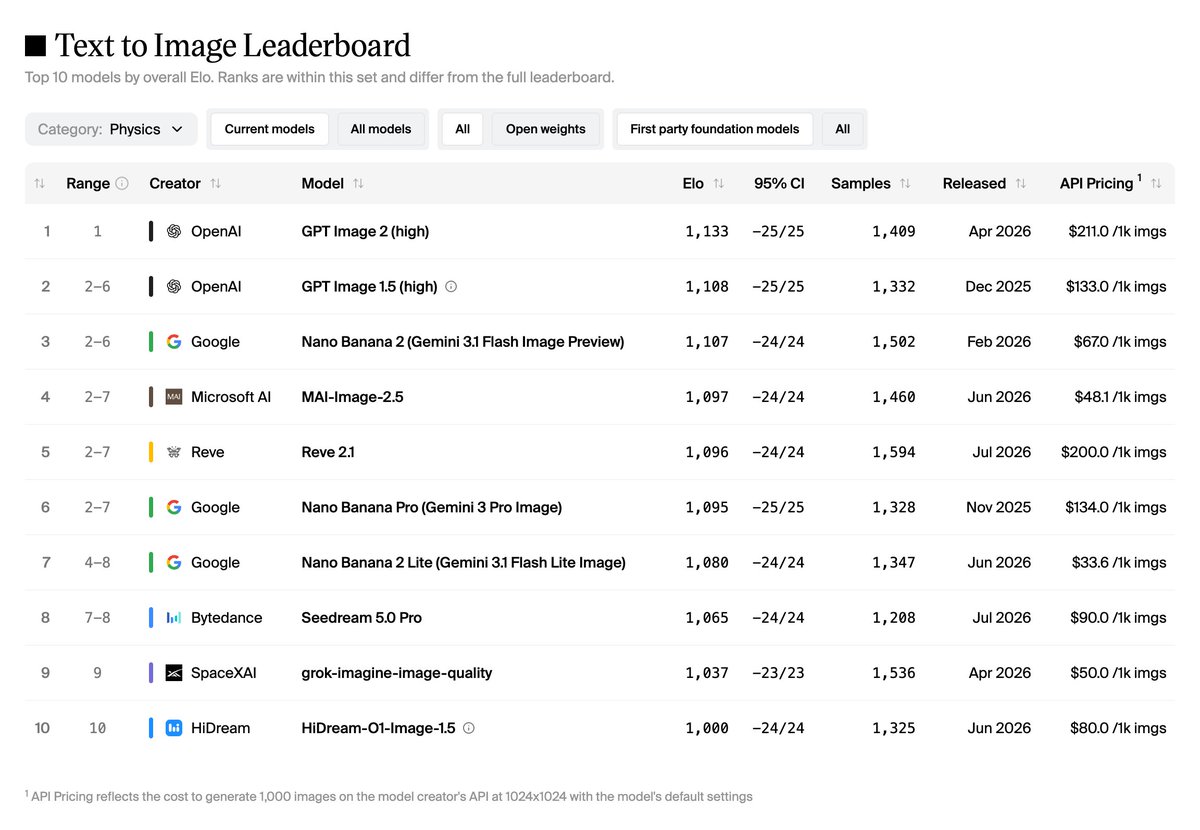
Task: Sort by Elo column arrows
Action: pyautogui.click(x=718, y=184)
